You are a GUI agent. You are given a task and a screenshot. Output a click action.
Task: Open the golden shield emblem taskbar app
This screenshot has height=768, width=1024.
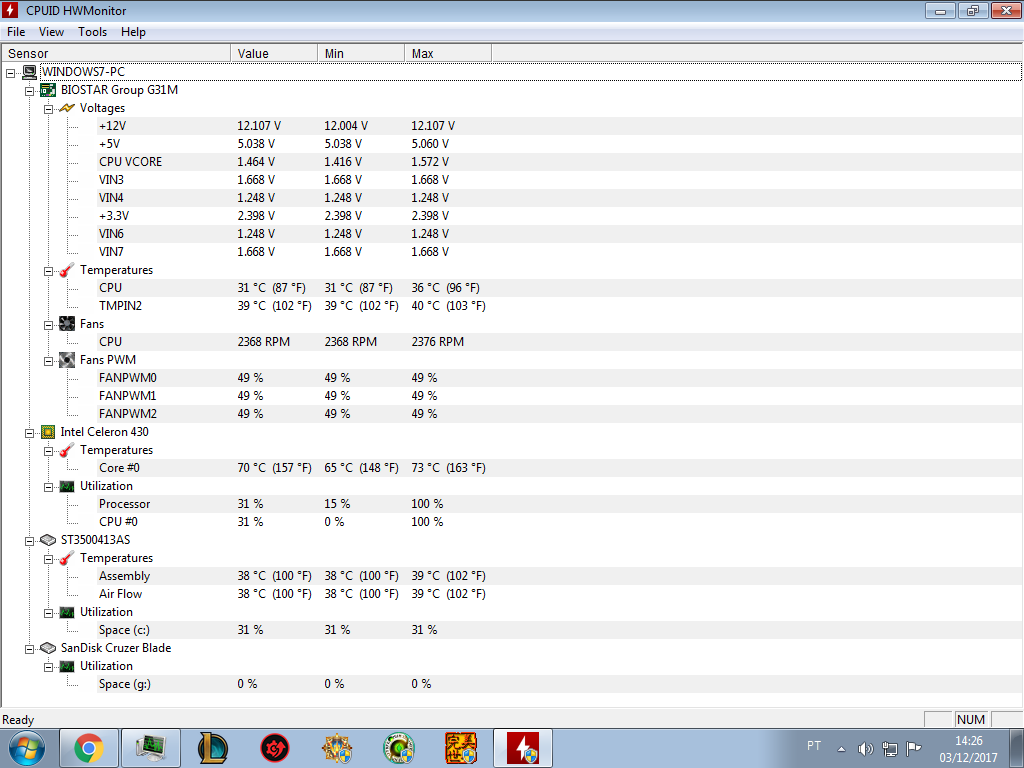point(337,748)
